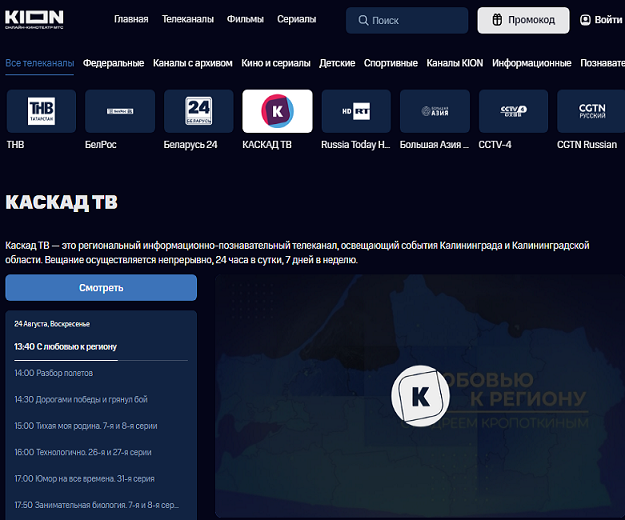The width and height of the screenshot is (625, 520).
Task: Click the Каскад ТВ description text
Action: [x=297, y=253]
